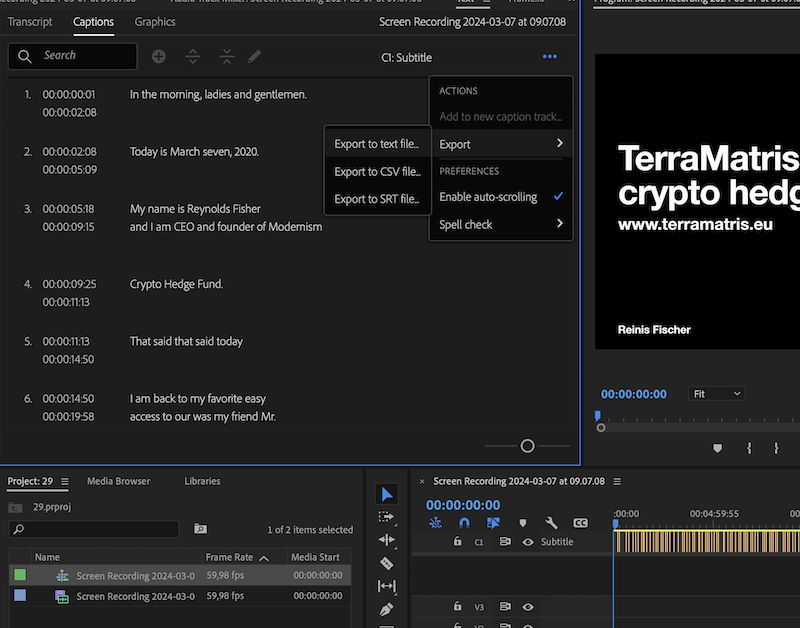The width and height of the screenshot is (800, 628).
Task: Select caption 1 'In the morning, ladies and gentlemen'
Action: point(218,95)
